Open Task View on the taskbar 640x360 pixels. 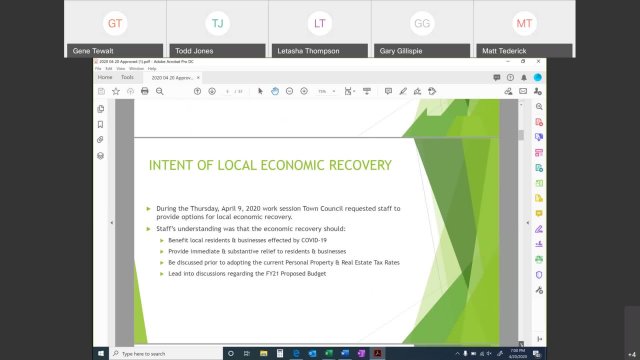(247, 353)
